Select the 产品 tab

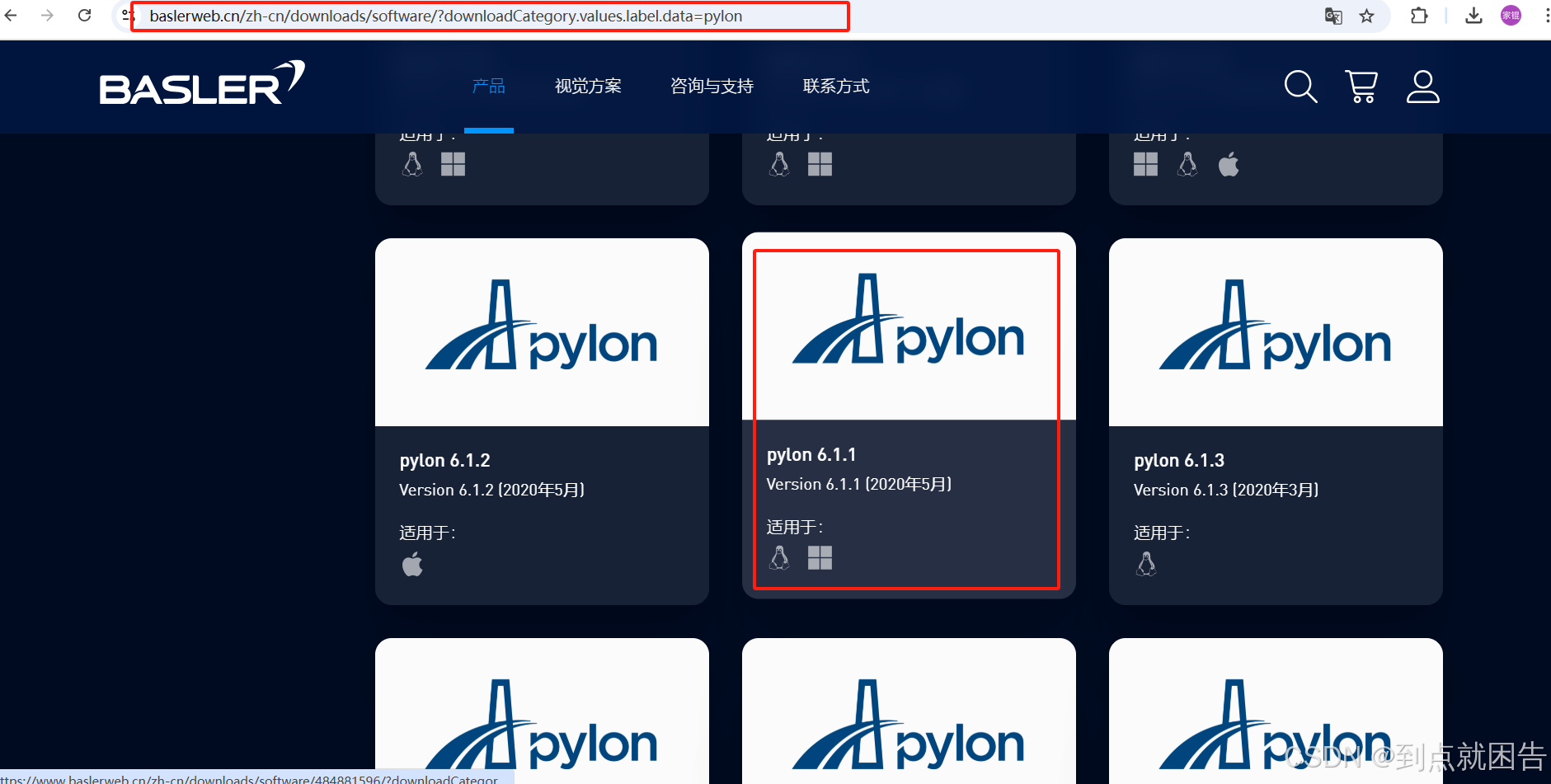(488, 86)
